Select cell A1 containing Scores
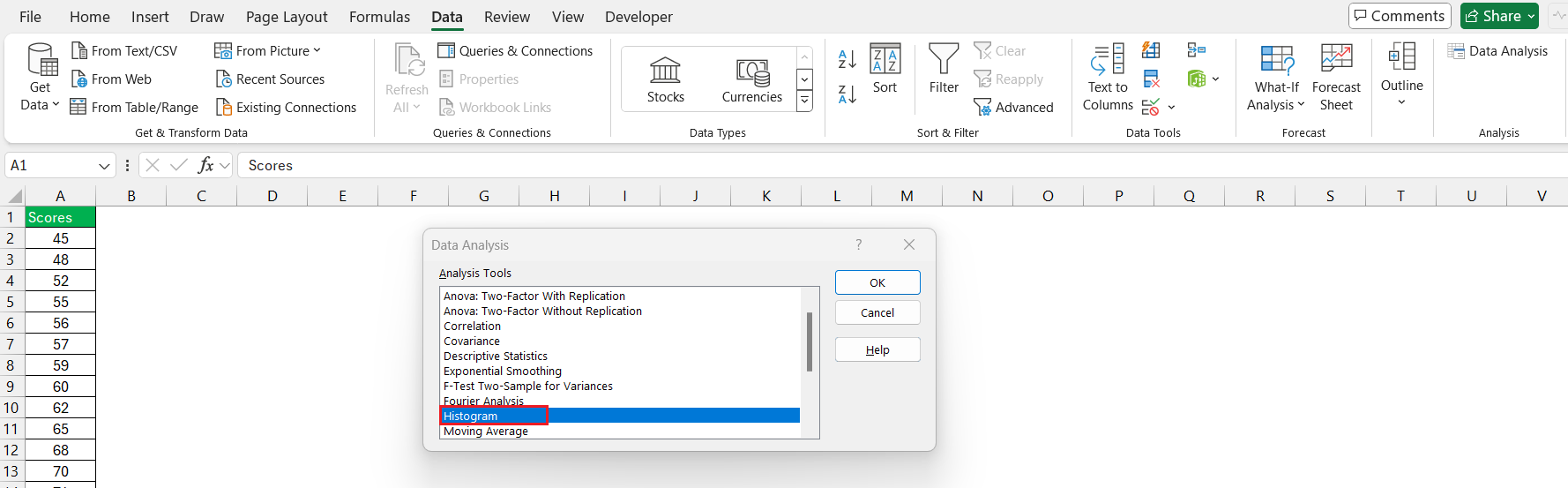The image size is (1568, 488). pyautogui.click(x=60, y=217)
